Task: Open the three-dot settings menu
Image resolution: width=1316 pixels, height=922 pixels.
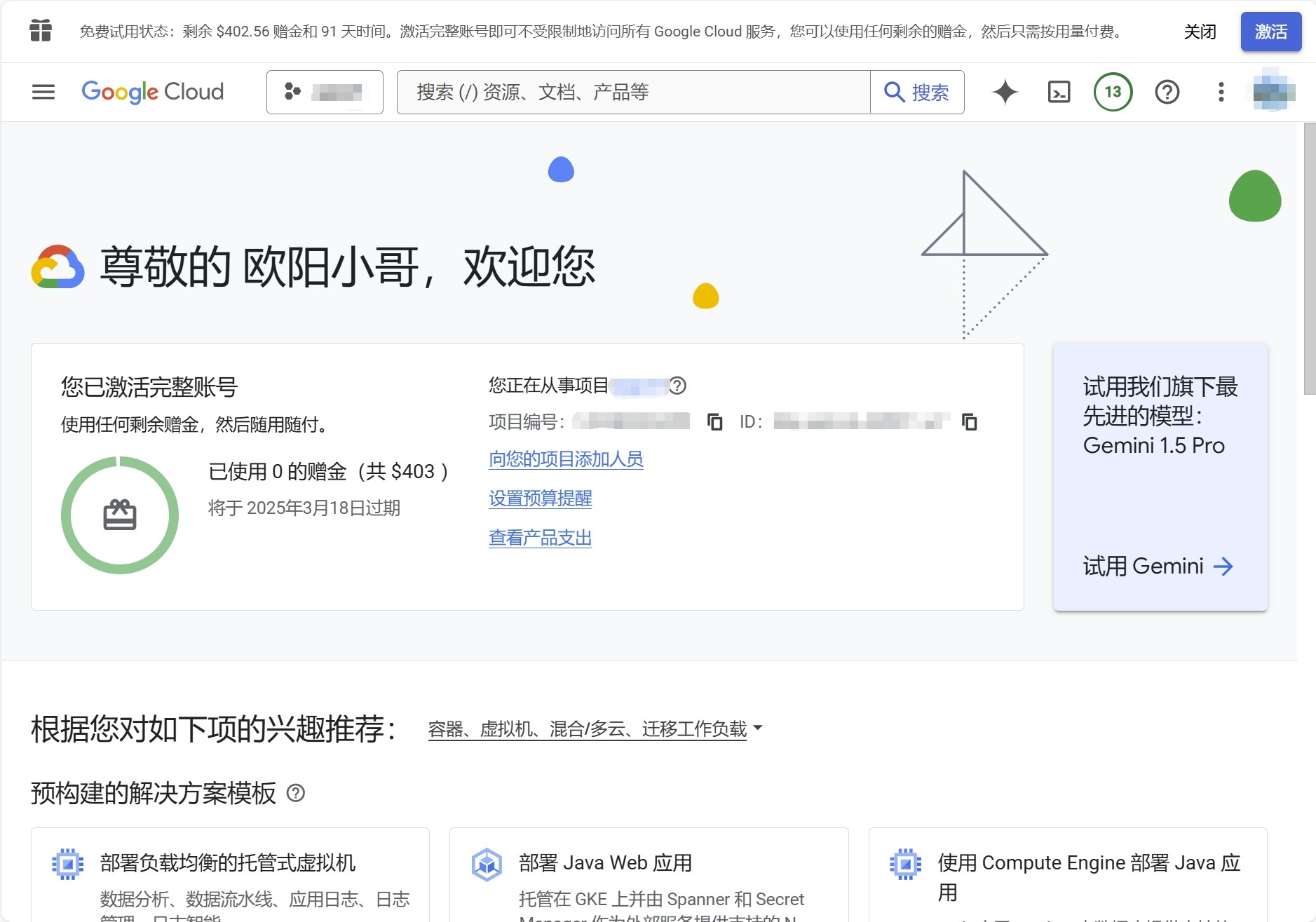Action: [x=1221, y=92]
